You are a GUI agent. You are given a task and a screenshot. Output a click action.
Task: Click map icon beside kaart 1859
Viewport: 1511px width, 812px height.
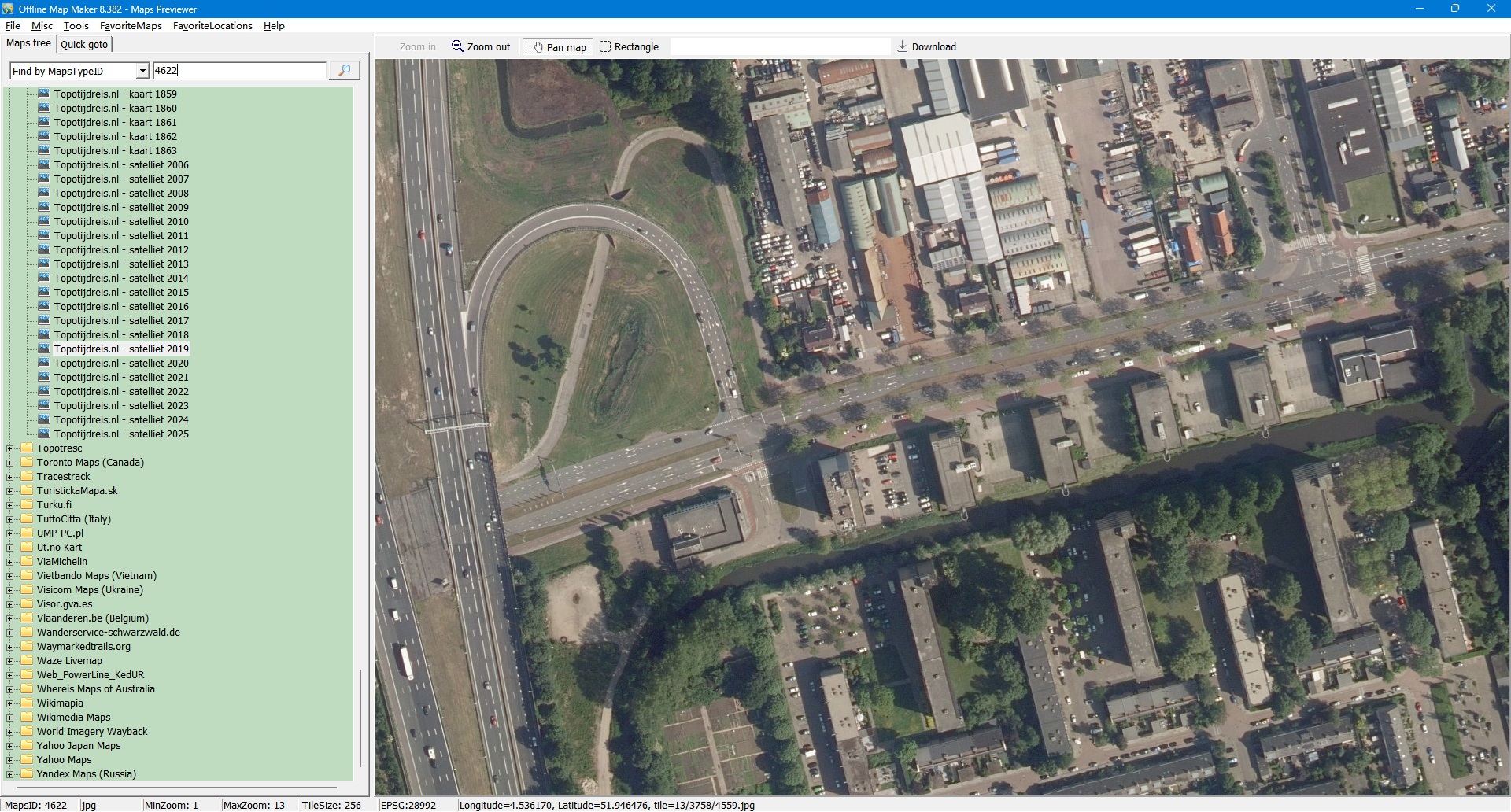coord(45,94)
